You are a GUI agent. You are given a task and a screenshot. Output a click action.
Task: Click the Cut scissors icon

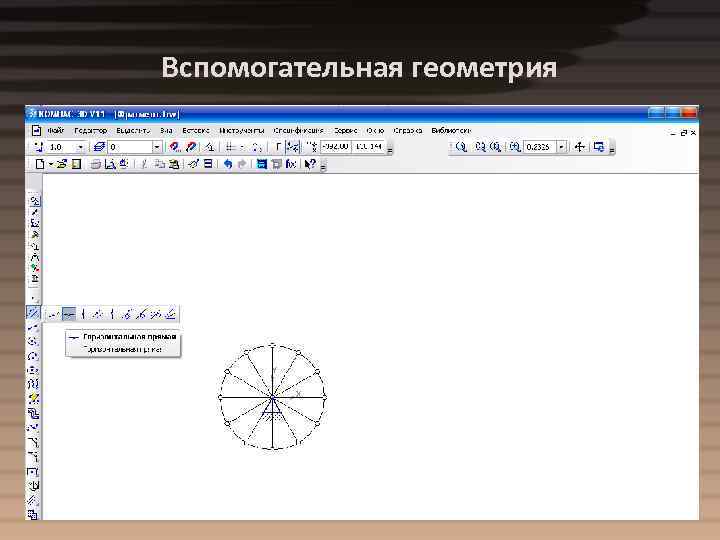(144, 164)
